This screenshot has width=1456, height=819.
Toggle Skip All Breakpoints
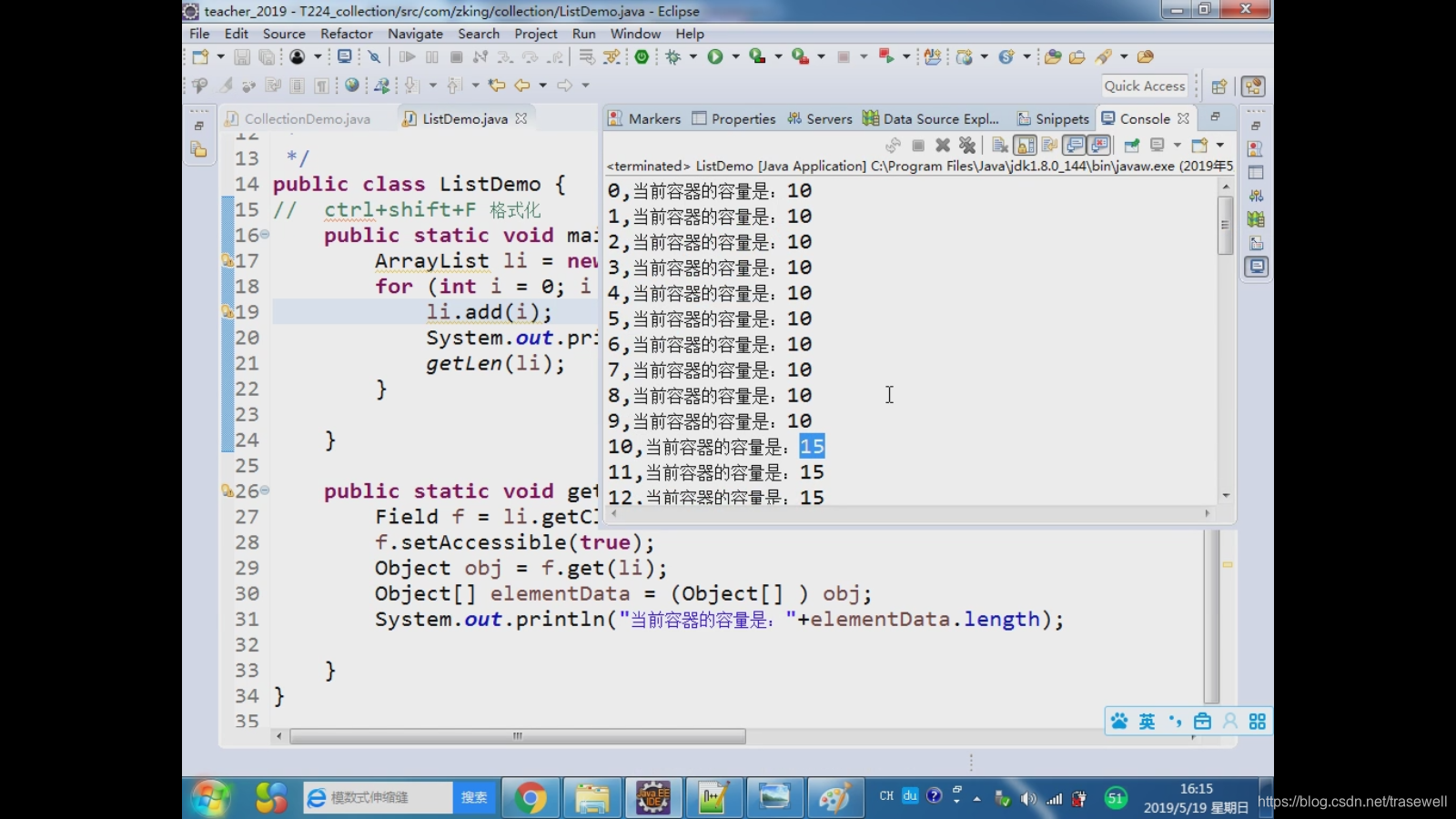point(374,56)
